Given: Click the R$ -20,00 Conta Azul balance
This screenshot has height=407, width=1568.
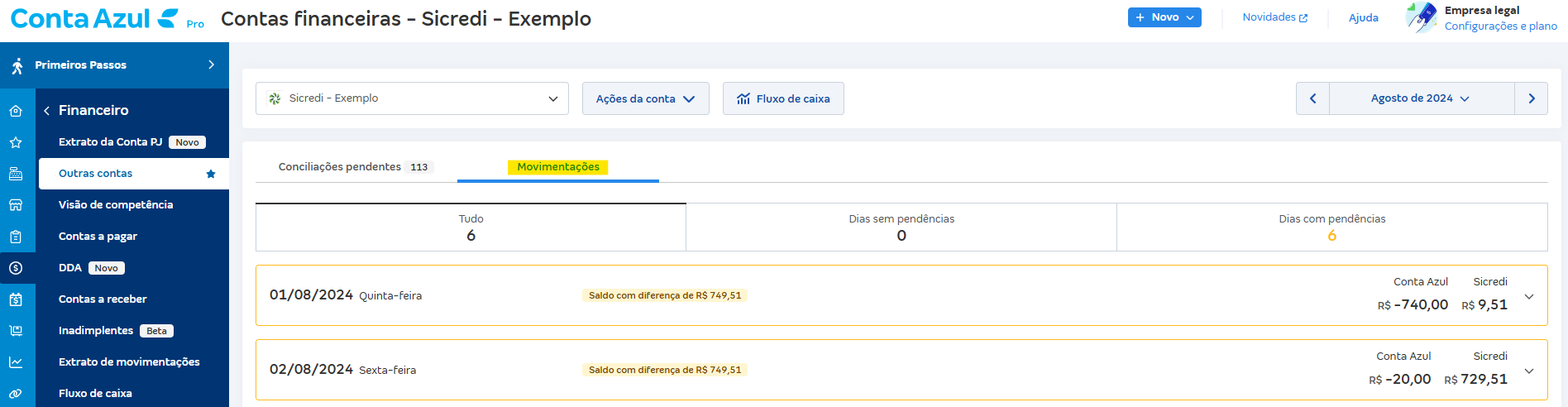Looking at the screenshot, I should coord(1399,380).
